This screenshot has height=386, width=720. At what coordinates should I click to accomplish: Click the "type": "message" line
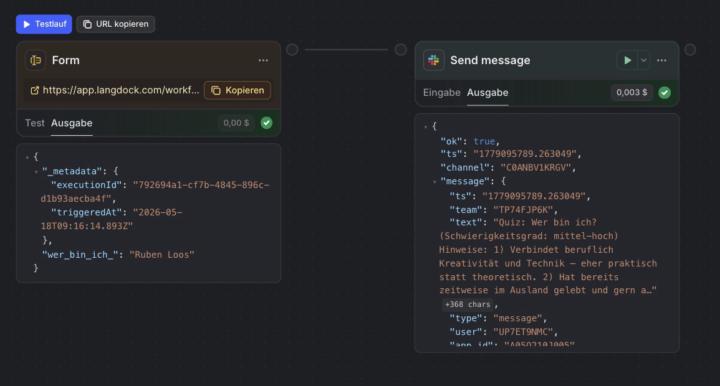tap(498, 318)
